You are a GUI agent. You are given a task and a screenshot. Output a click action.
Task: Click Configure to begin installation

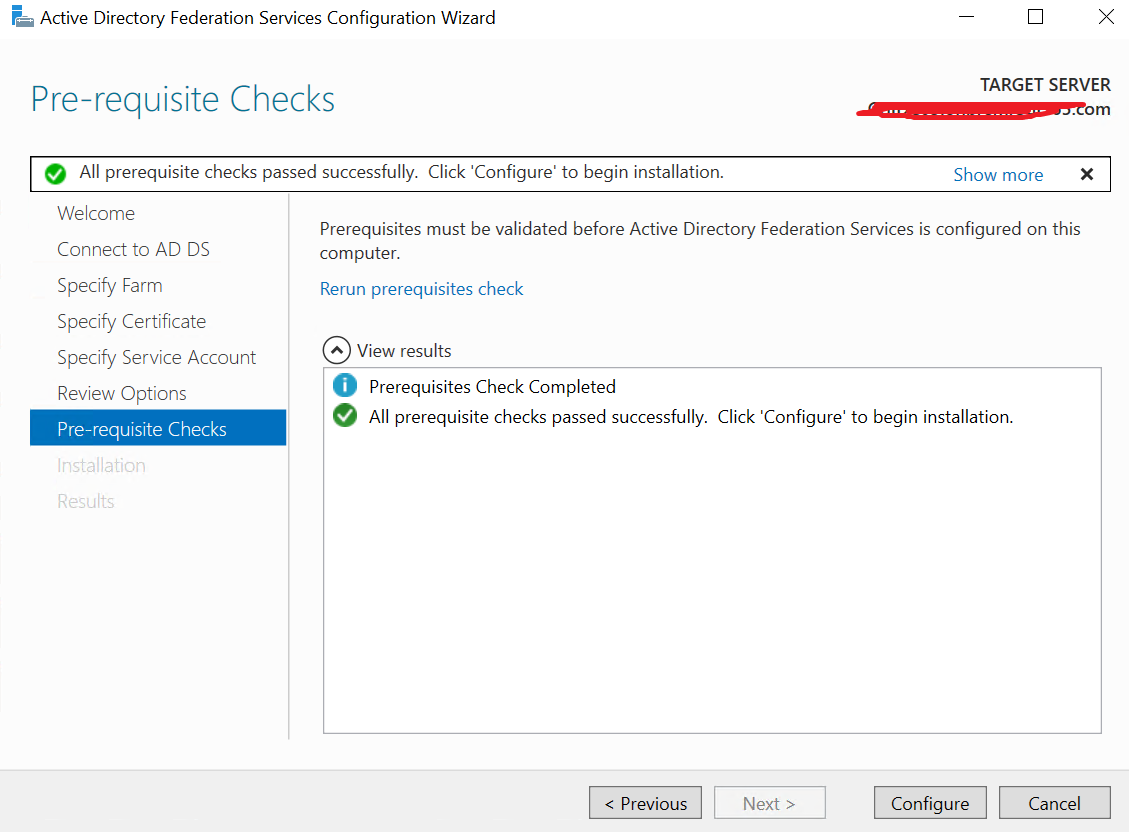pos(929,803)
